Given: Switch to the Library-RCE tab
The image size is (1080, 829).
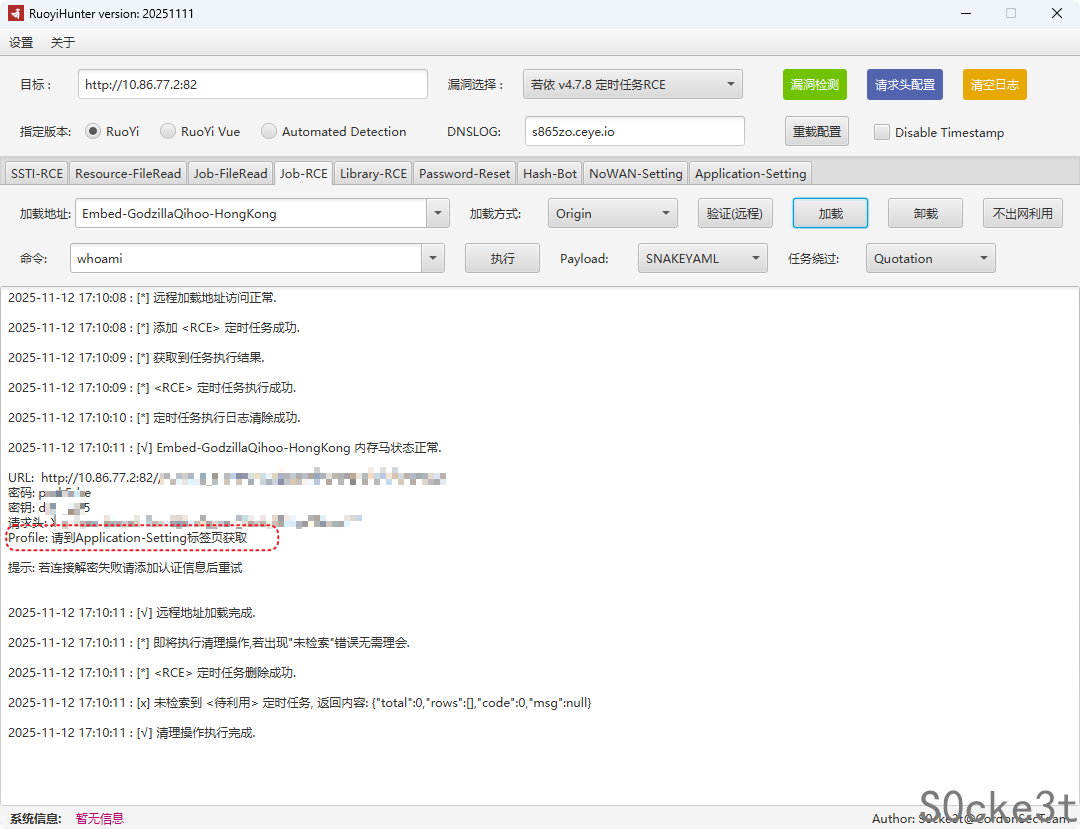Looking at the screenshot, I should (x=373, y=174).
